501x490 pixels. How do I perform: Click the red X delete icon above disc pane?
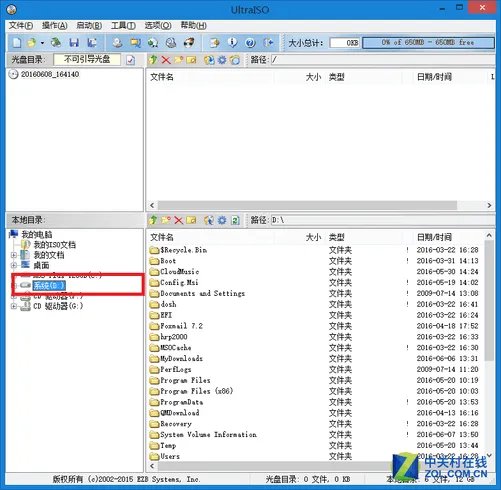[166, 60]
